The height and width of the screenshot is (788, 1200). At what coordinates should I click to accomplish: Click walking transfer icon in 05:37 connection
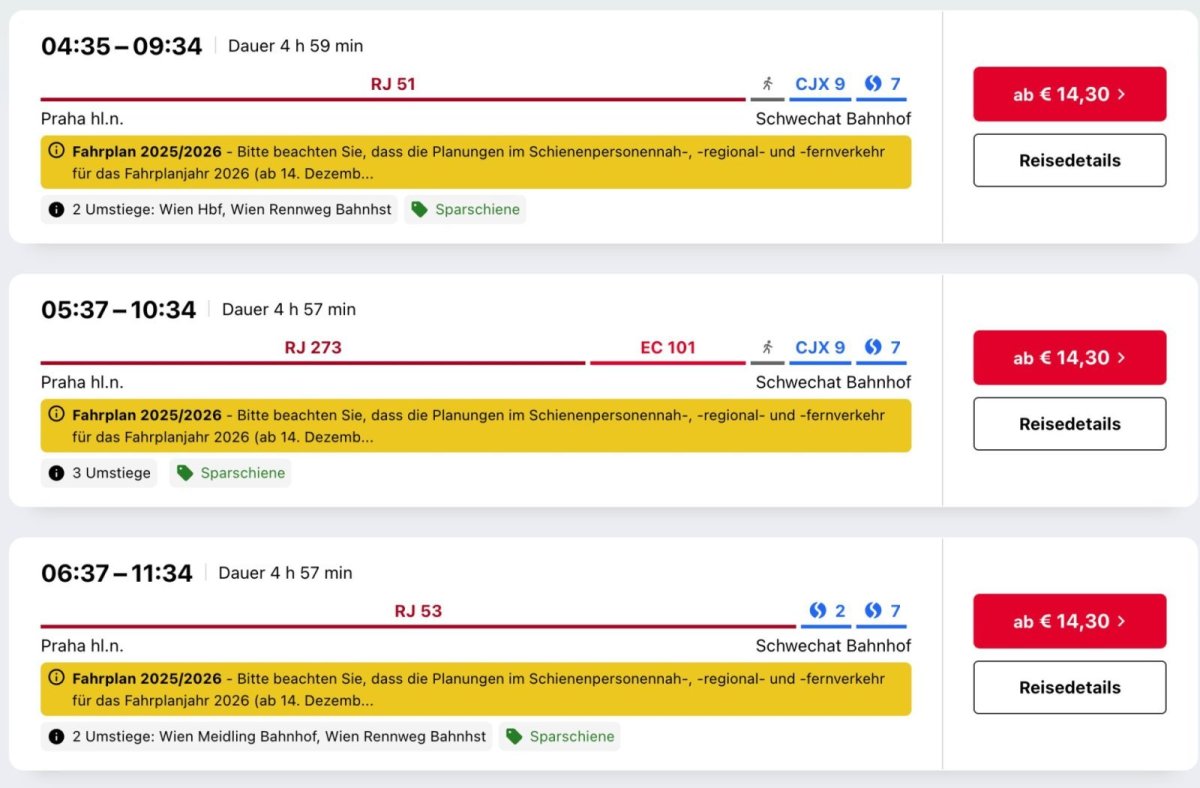(x=767, y=348)
